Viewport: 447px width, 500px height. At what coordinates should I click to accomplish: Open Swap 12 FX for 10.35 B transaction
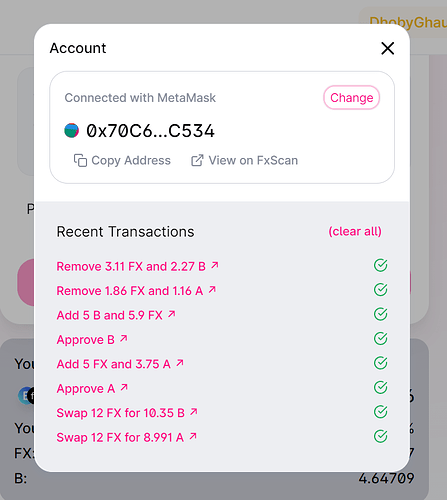pos(127,413)
